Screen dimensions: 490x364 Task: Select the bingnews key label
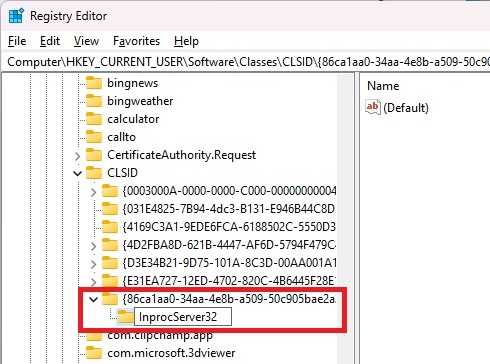pyautogui.click(x=132, y=83)
